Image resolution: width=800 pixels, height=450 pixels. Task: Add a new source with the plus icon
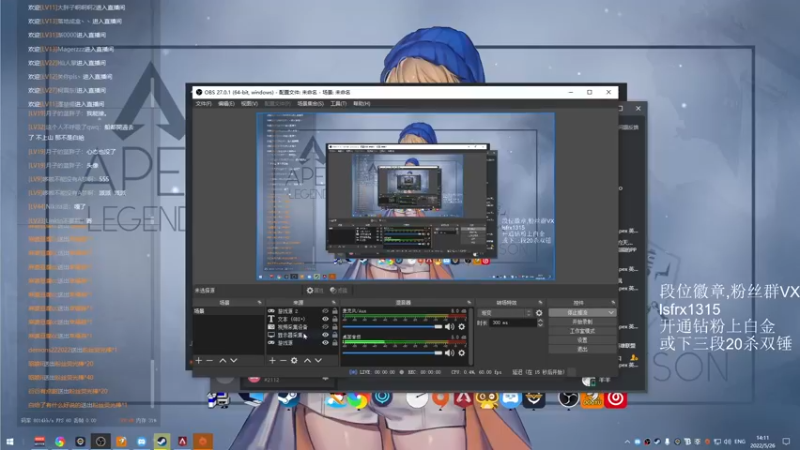[272, 360]
